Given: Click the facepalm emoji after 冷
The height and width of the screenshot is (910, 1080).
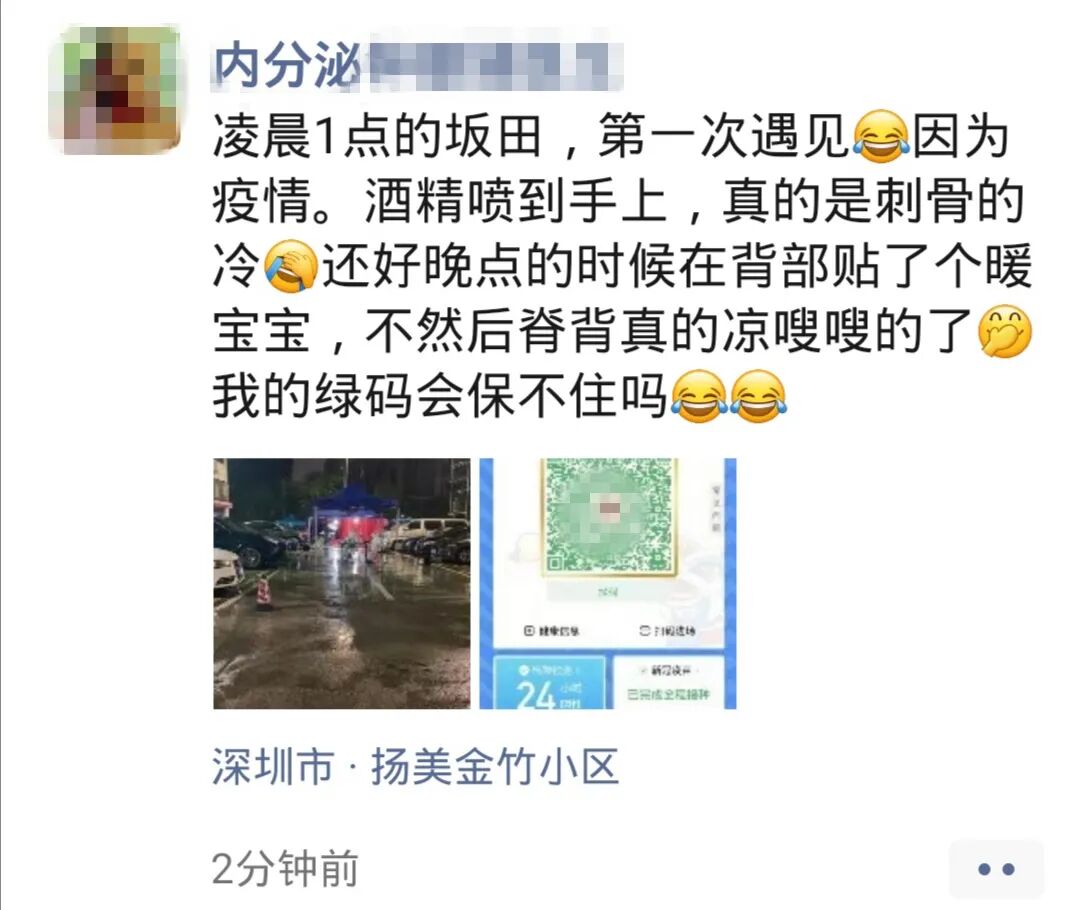Looking at the screenshot, I should click(292, 267).
